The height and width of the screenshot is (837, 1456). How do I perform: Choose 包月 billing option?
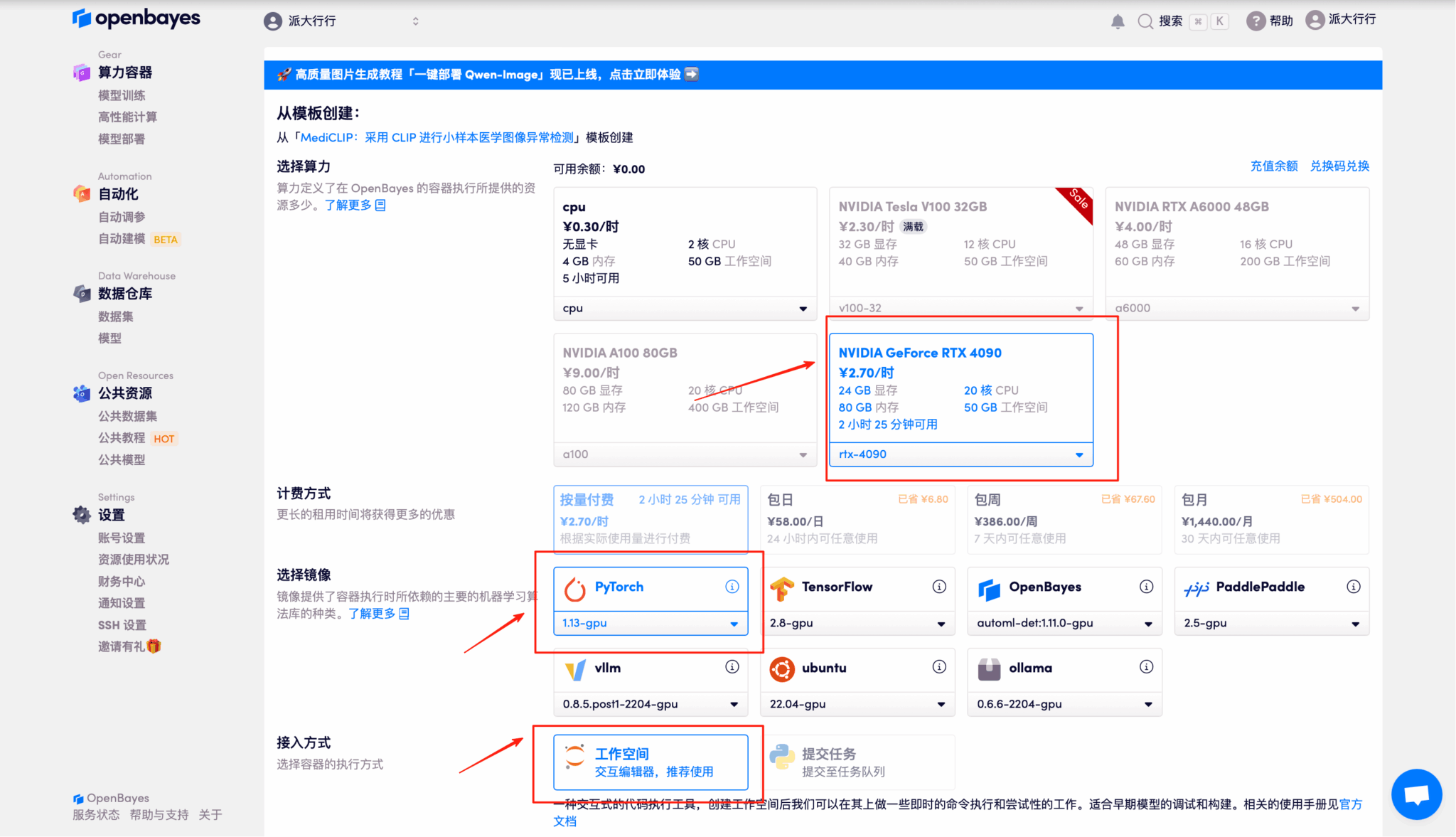point(1271,519)
